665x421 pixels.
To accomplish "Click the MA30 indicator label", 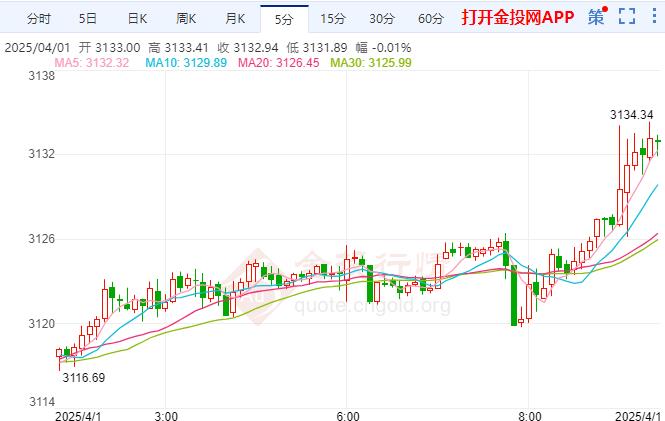I will click(371, 63).
